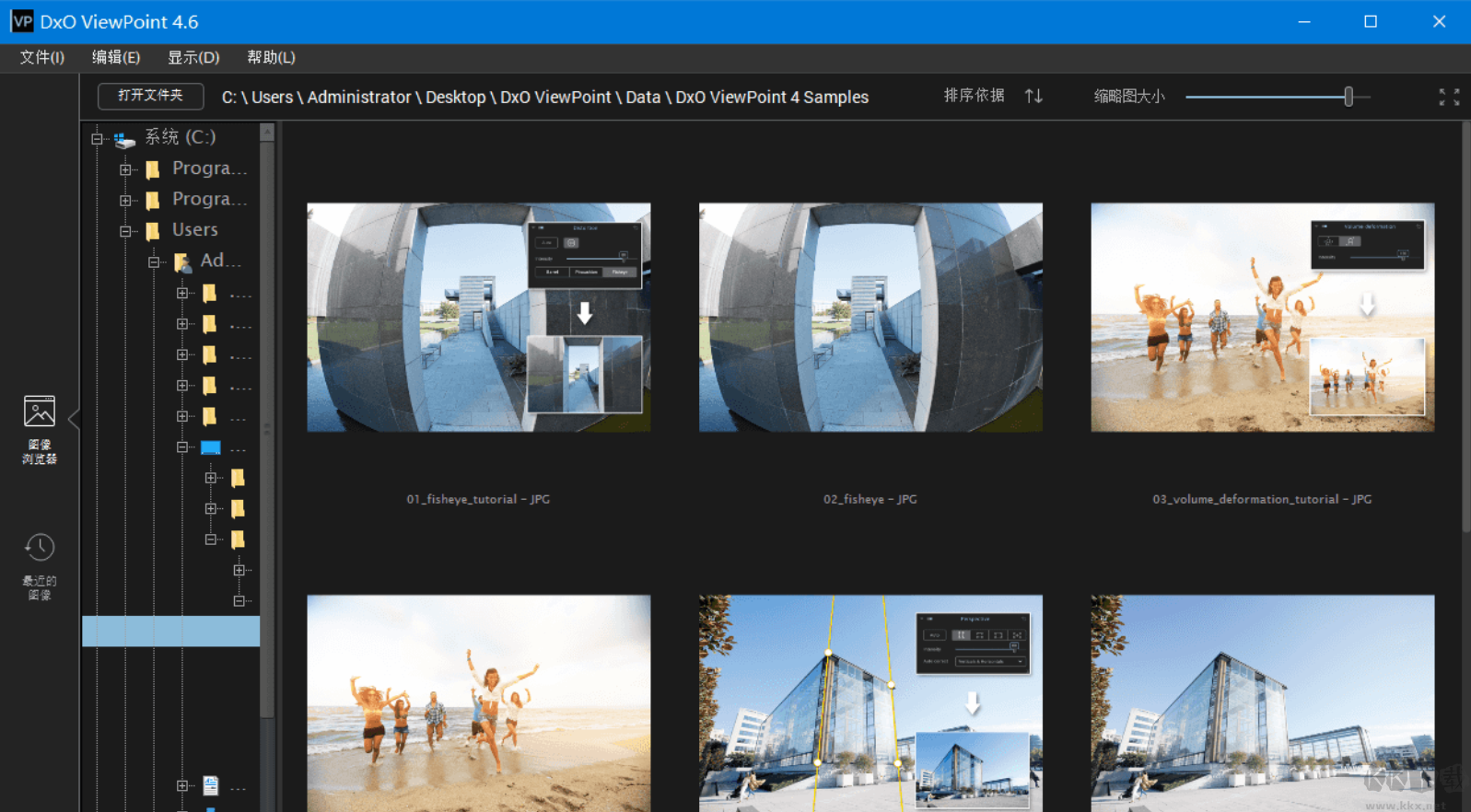
Task: Open the Image Browser (图像浏览器) panel
Action: point(39,428)
